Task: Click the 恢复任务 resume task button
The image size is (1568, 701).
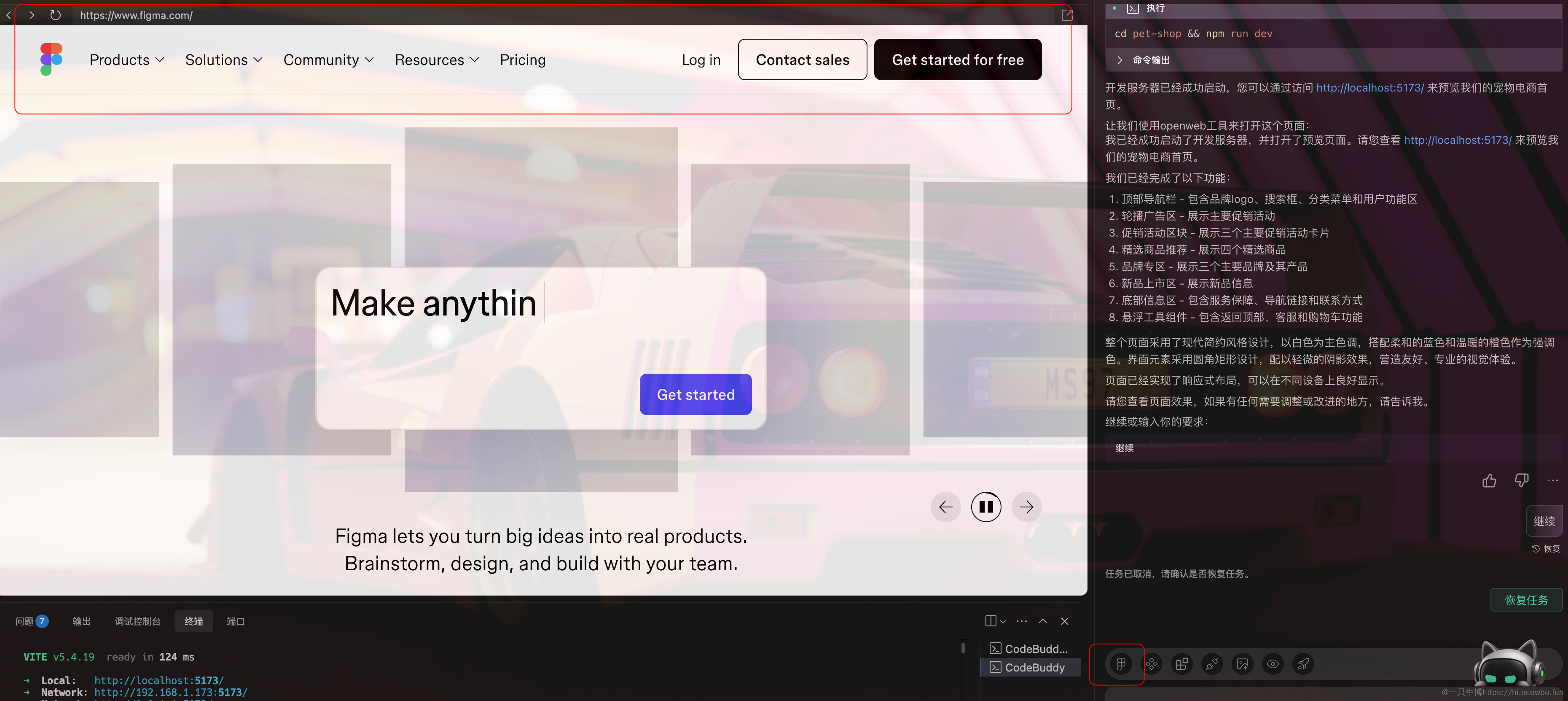Action: coord(1526,600)
